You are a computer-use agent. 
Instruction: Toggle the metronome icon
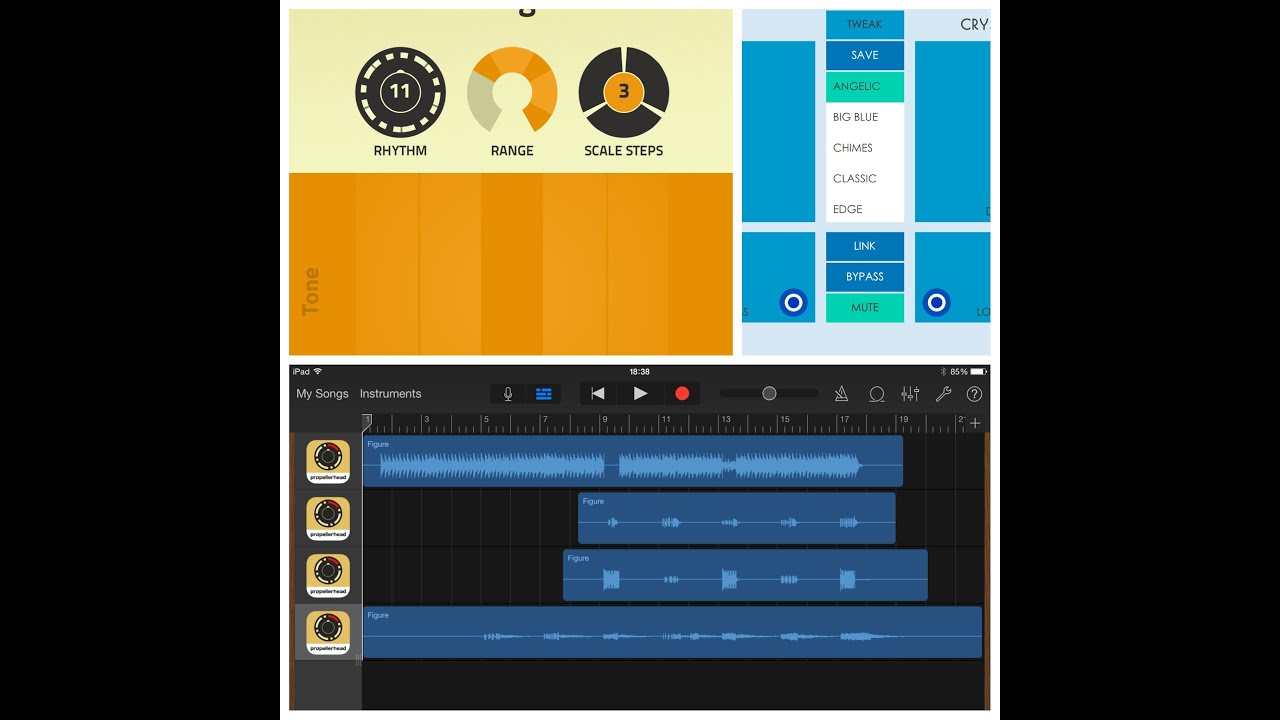[841, 394]
